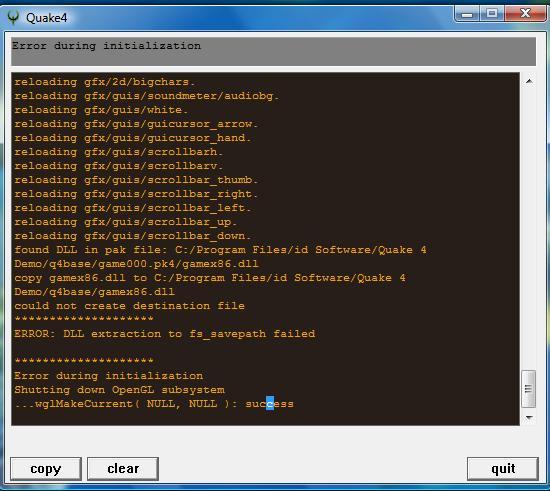The image size is (550, 491).
Task: Click the 'reloading gfx/2d/bigchars.' console line
Action: [105, 82]
